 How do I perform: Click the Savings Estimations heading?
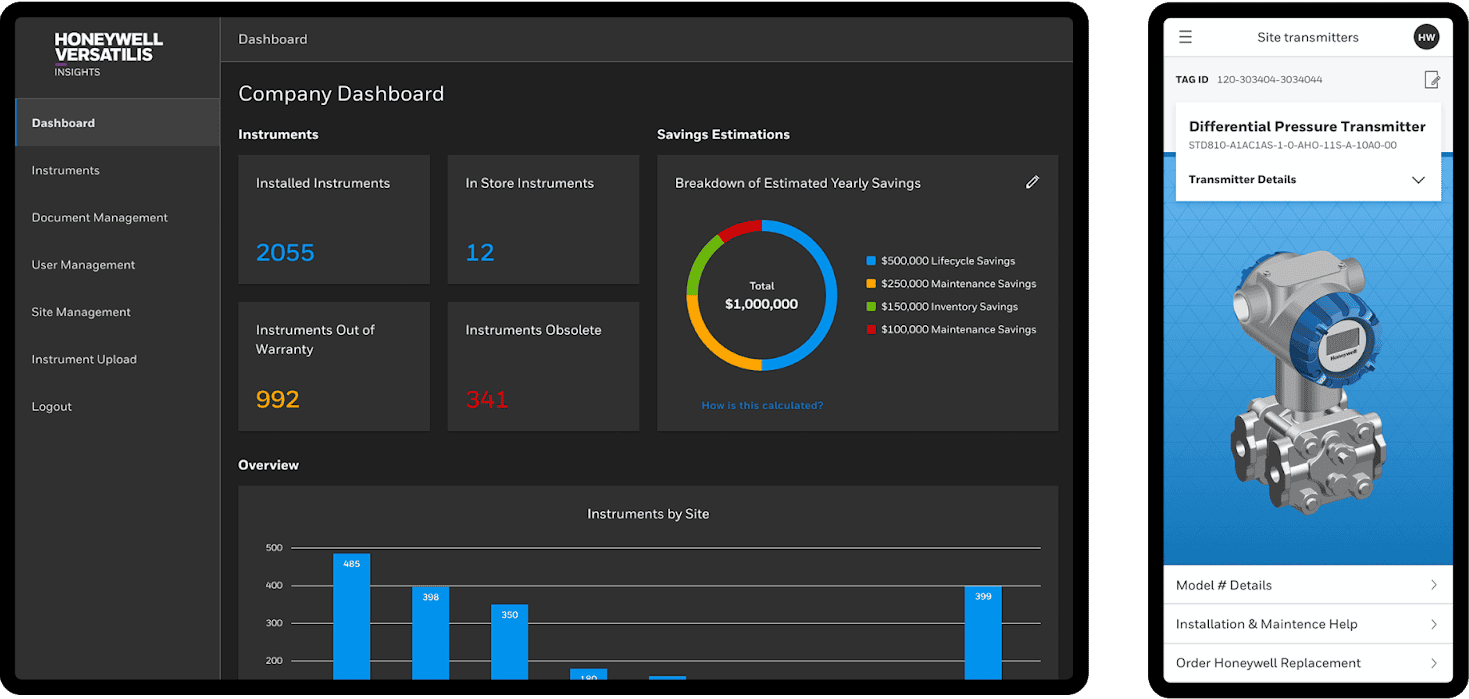(x=723, y=134)
